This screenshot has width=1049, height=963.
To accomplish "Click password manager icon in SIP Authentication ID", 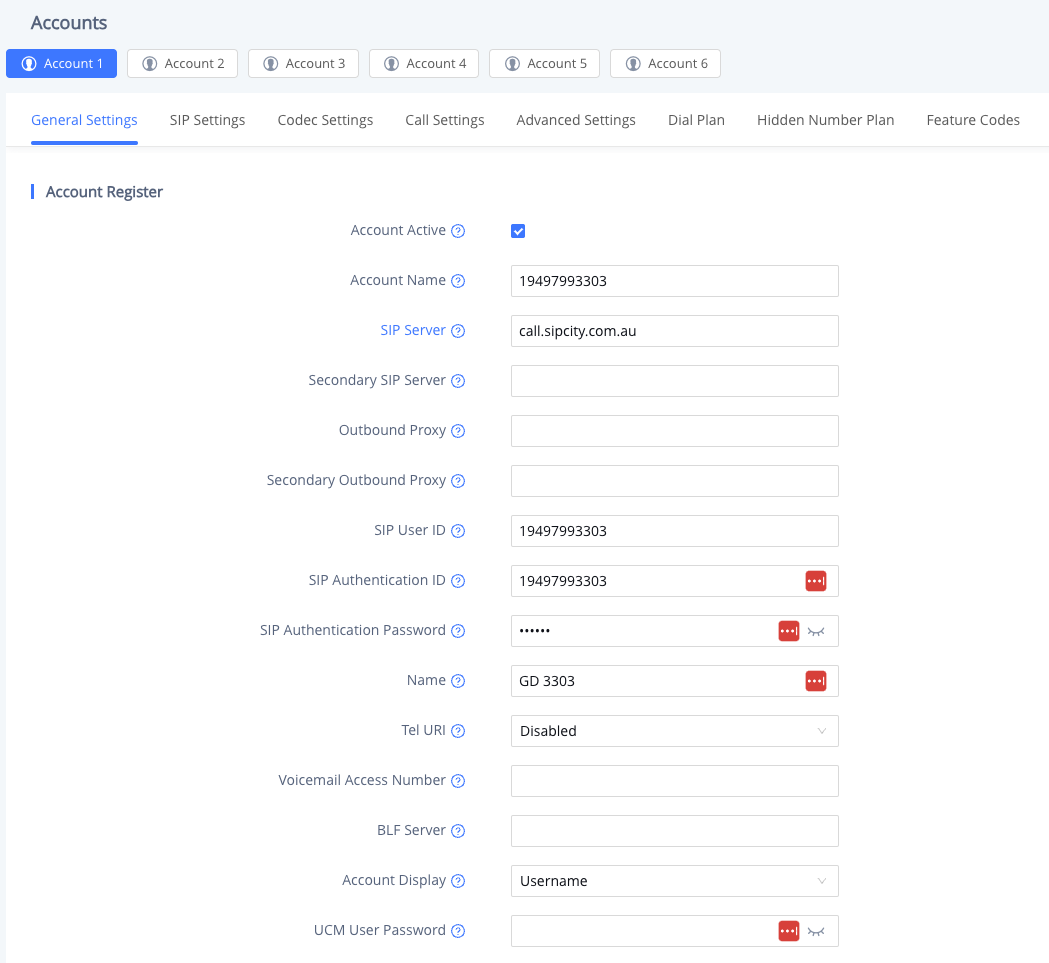I will (816, 581).
